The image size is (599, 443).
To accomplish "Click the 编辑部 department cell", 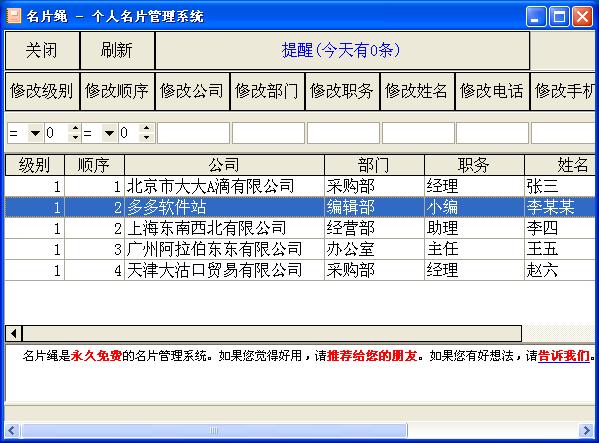I will [x=374, y=207].
